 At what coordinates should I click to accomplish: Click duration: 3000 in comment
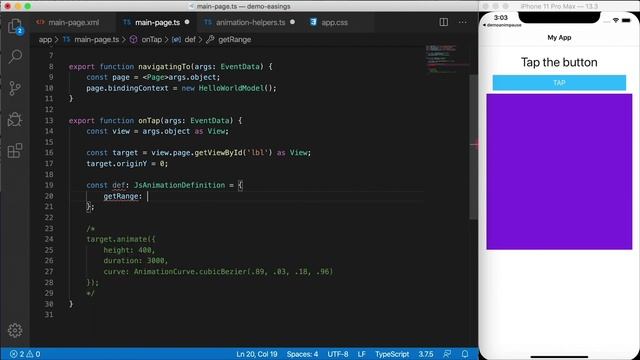click(x=134, y=260)
